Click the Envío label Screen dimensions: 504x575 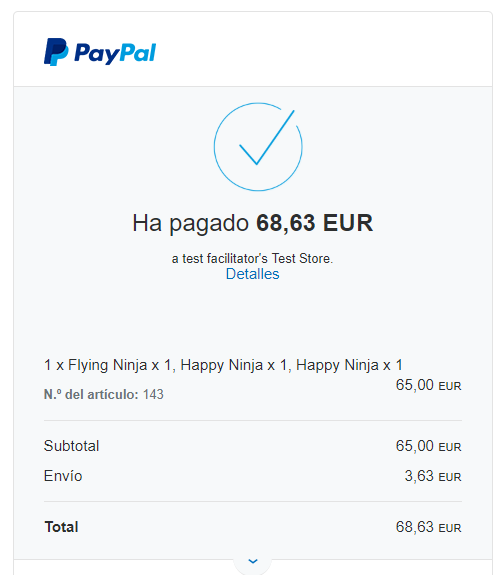63,476
